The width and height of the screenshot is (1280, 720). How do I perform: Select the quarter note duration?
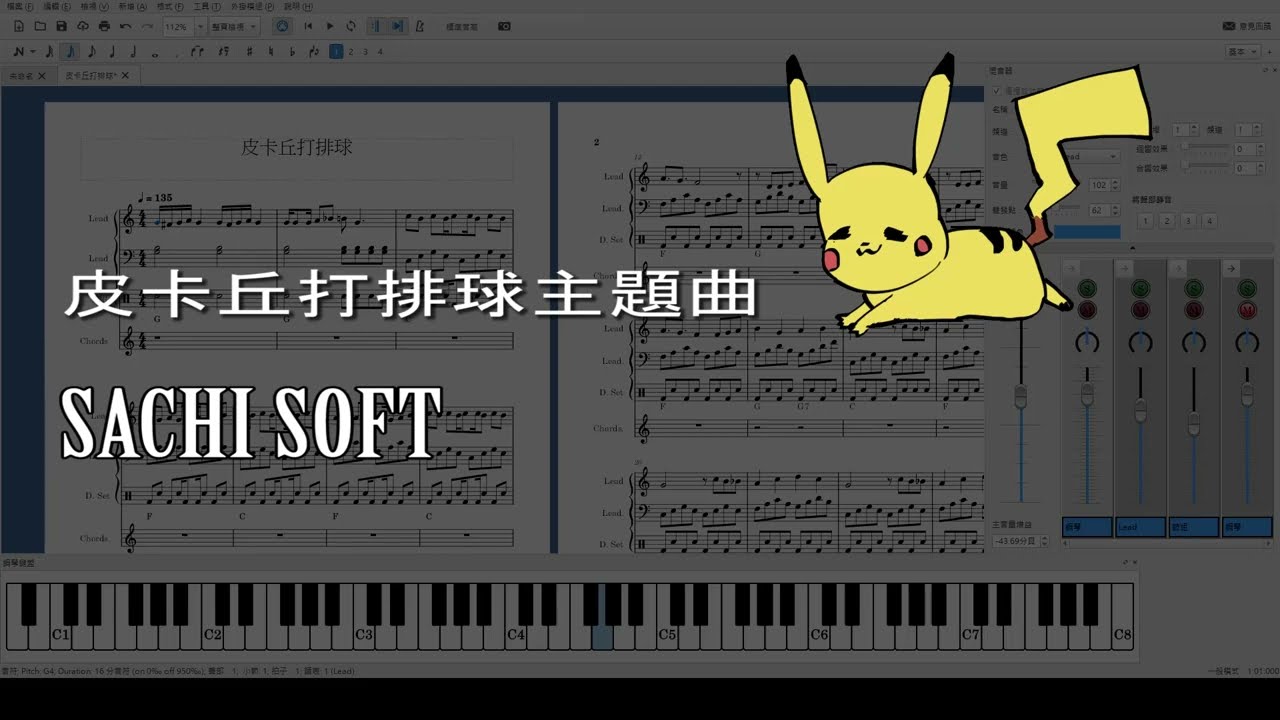coord(112,51)
